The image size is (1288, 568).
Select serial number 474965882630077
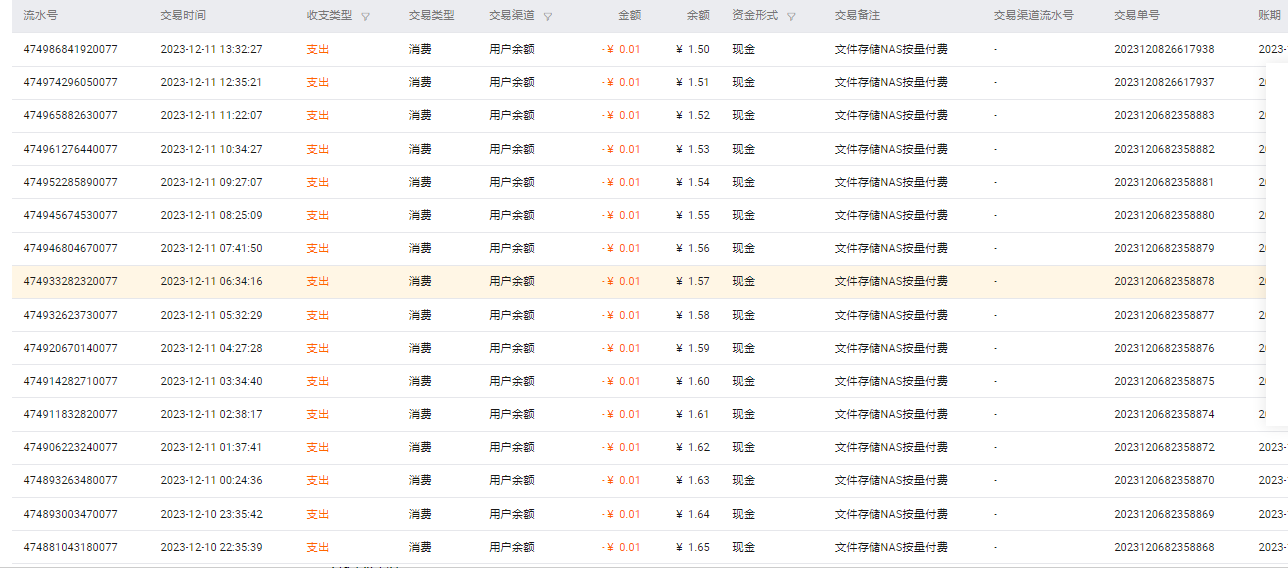70,116
